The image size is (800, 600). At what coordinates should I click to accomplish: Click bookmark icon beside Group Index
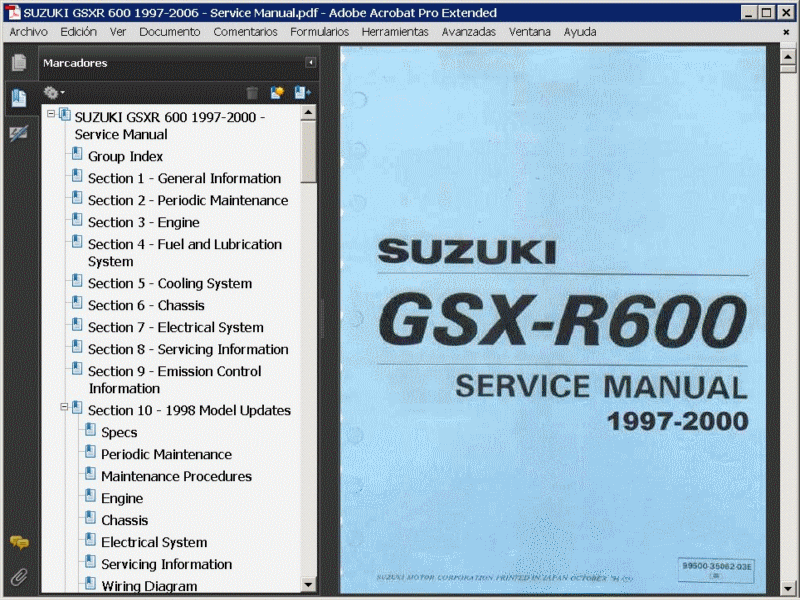coord(77,154)
